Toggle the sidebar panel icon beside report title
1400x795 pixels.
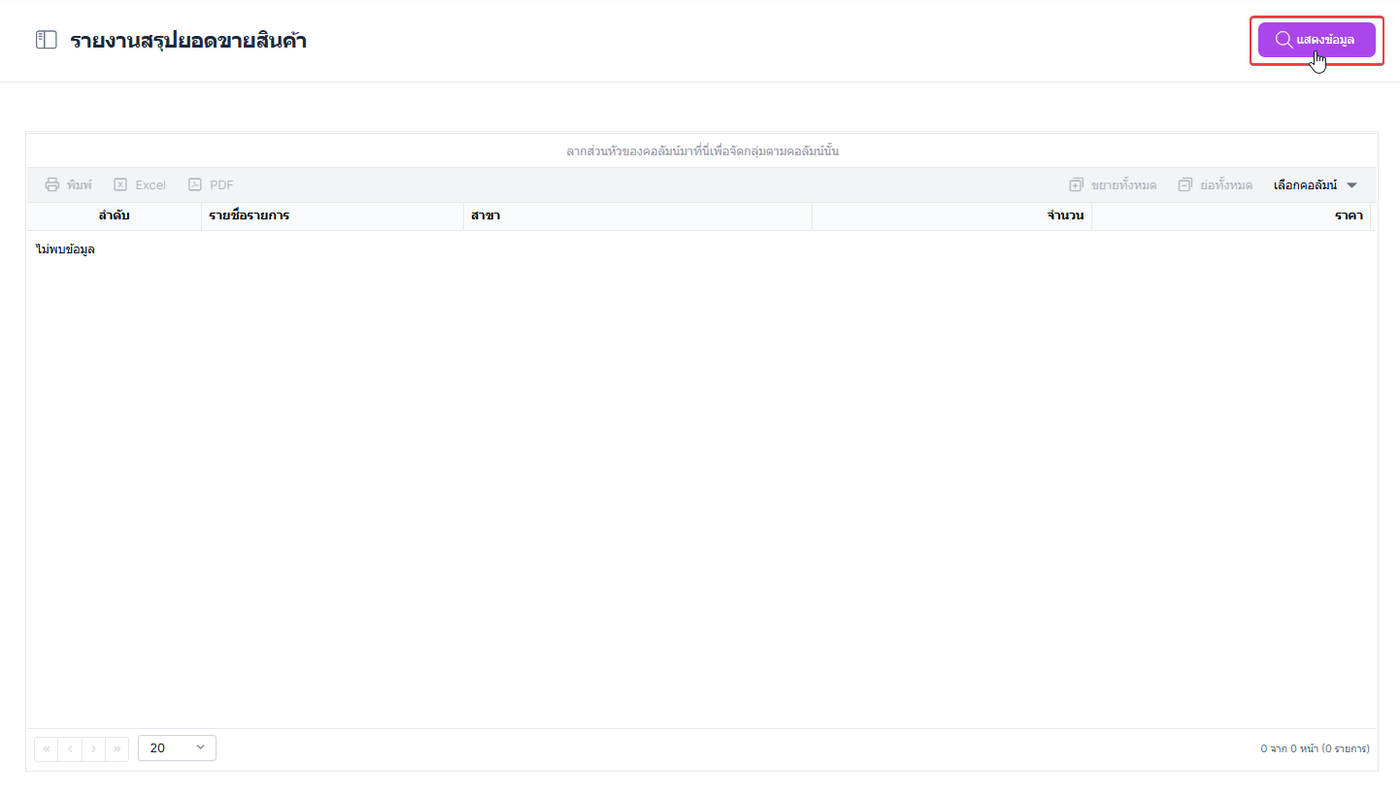click(x=46, y=40)
